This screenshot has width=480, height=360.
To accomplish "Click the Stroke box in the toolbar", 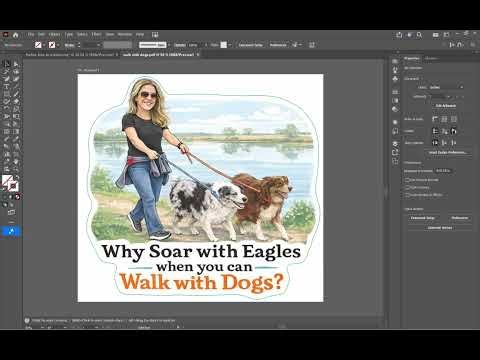I will coord(13,186).
